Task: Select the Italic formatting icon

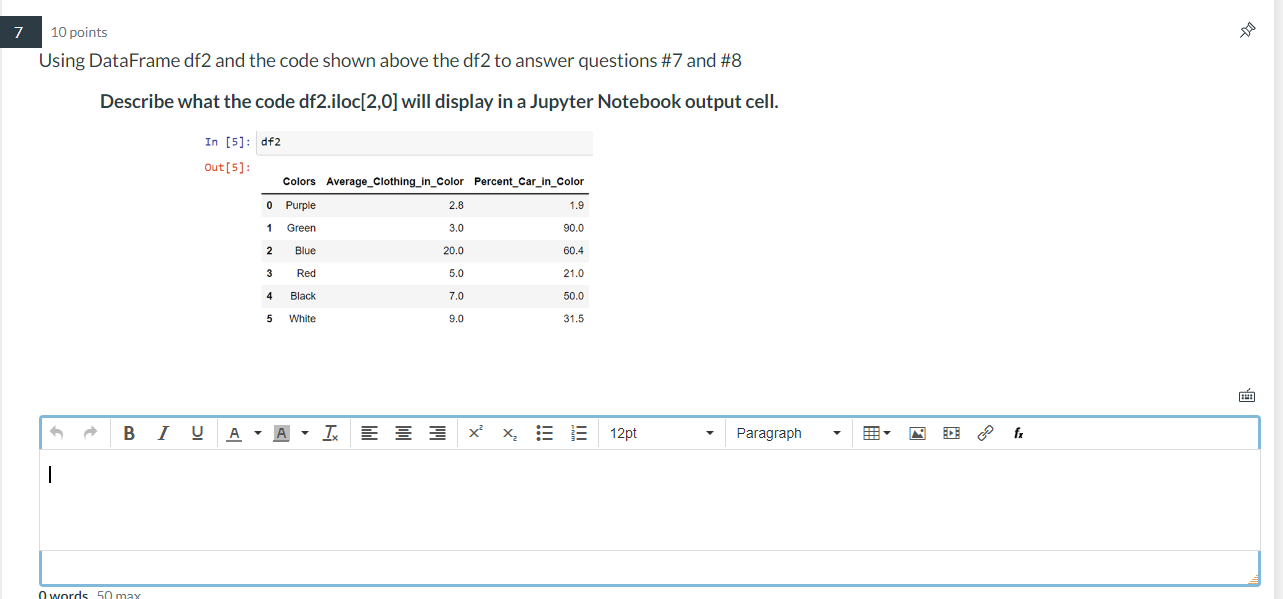Action: [162, 432]
